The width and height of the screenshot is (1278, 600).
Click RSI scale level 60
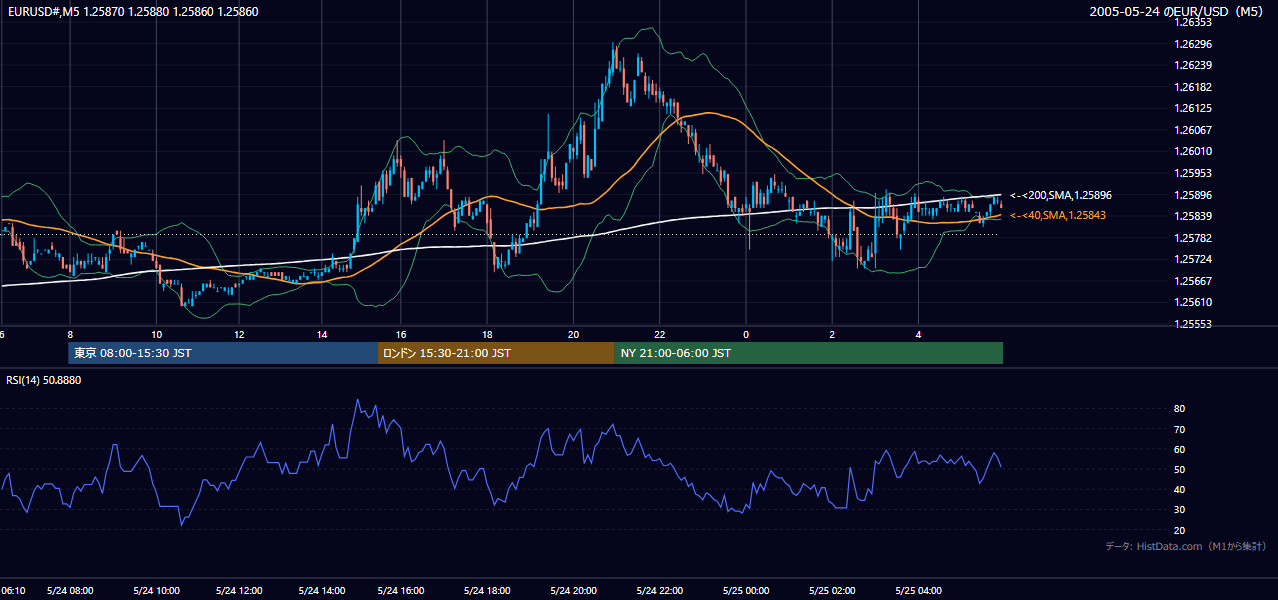point(1180,449)
